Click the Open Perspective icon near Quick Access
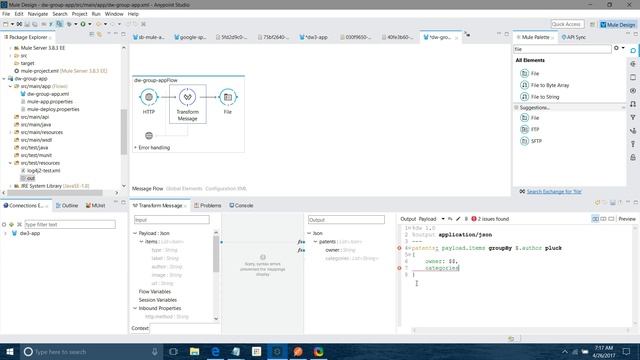640x360 pixels. click(x=592, y=25)
